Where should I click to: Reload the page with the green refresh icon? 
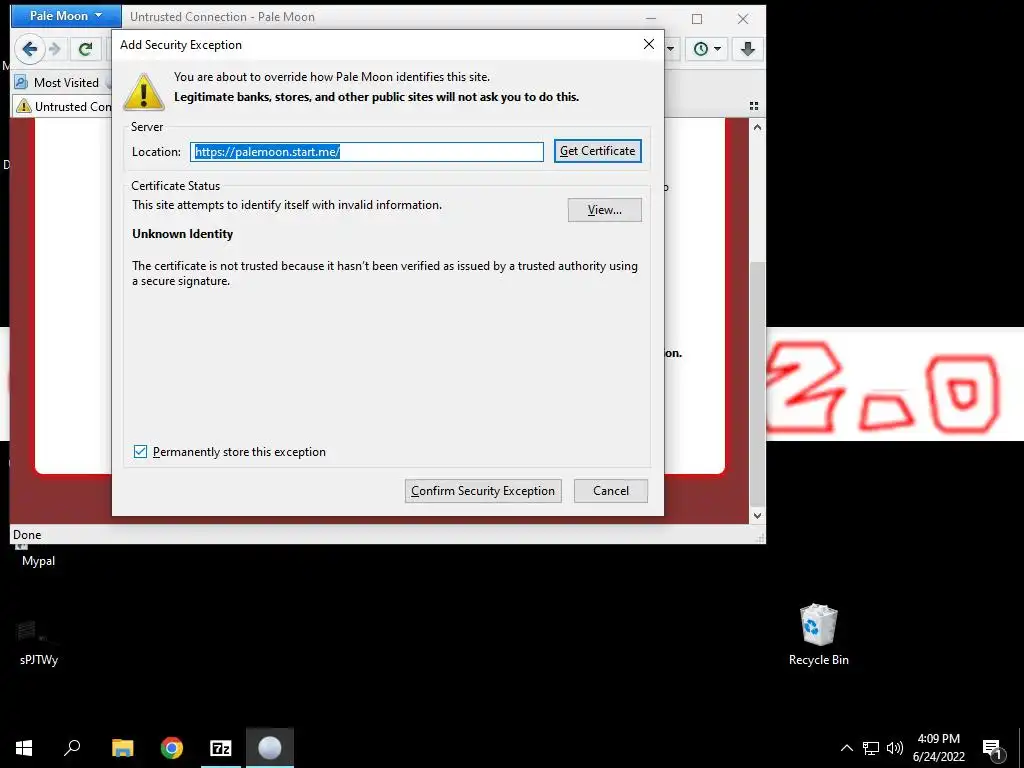(86, 48)
